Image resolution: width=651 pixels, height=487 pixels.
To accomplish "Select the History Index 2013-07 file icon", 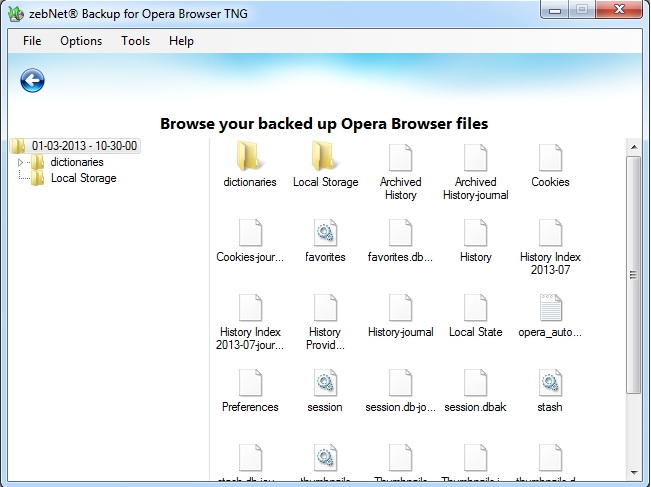I will (550, 232).
